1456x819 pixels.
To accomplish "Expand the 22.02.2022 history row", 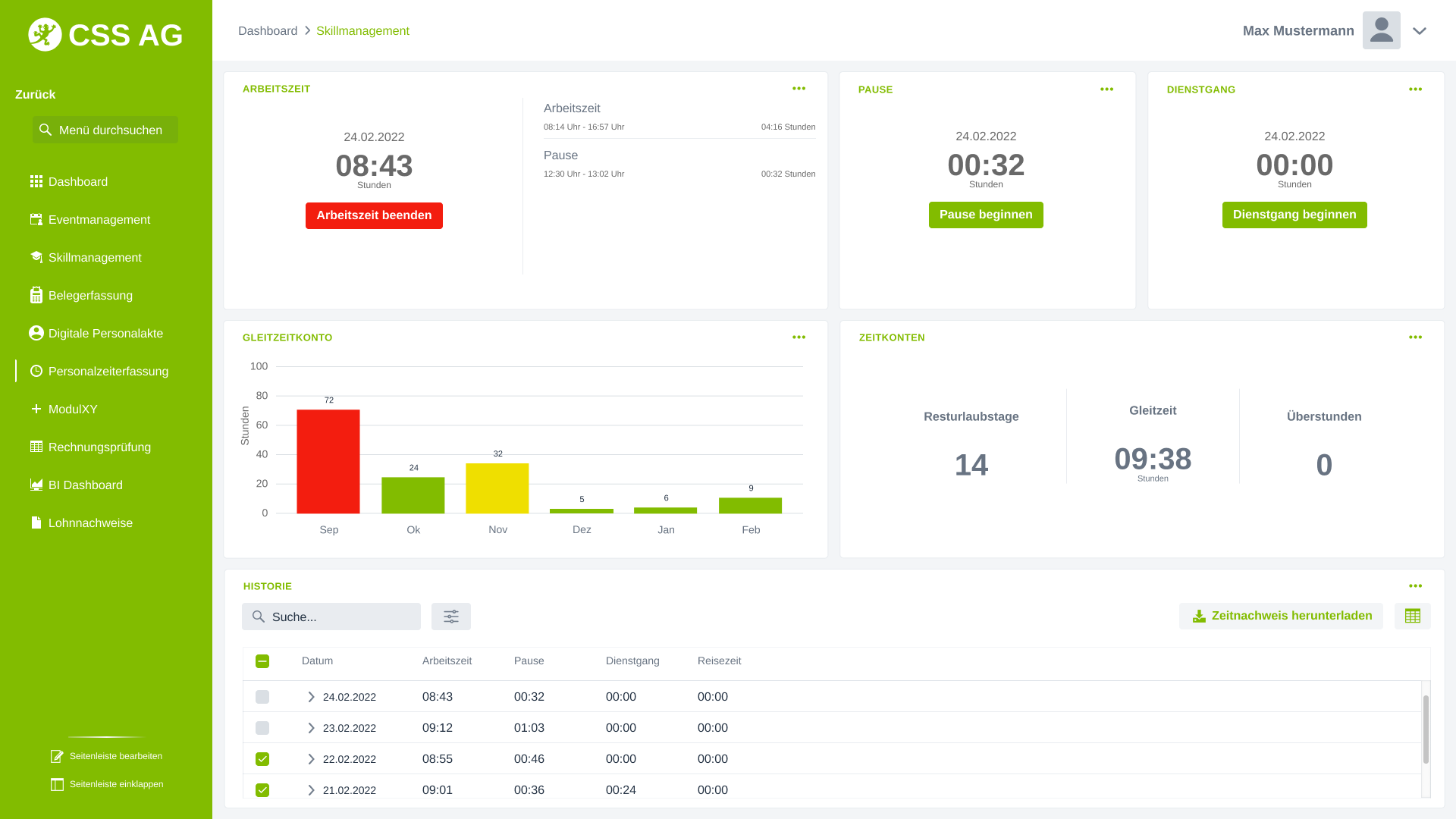I will coord(311,759).
